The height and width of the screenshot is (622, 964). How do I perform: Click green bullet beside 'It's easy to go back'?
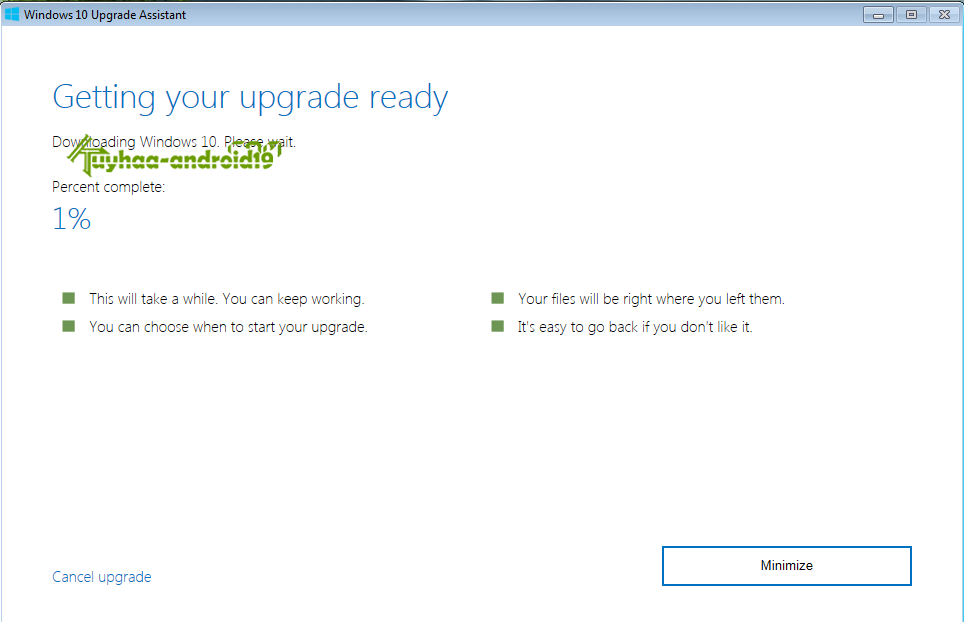point(497,326)
